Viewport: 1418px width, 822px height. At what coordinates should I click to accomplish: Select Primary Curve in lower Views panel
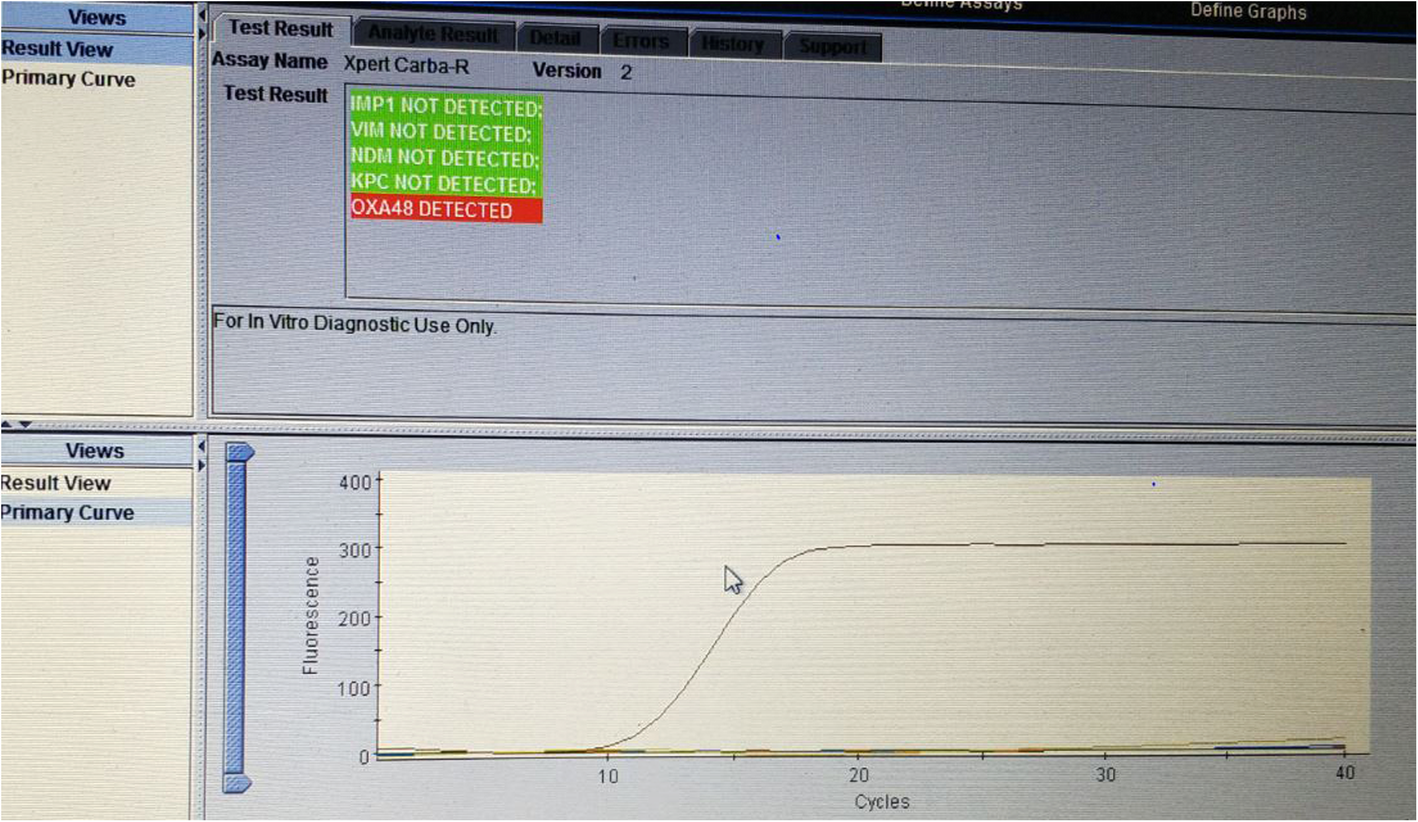coord(95,513)
